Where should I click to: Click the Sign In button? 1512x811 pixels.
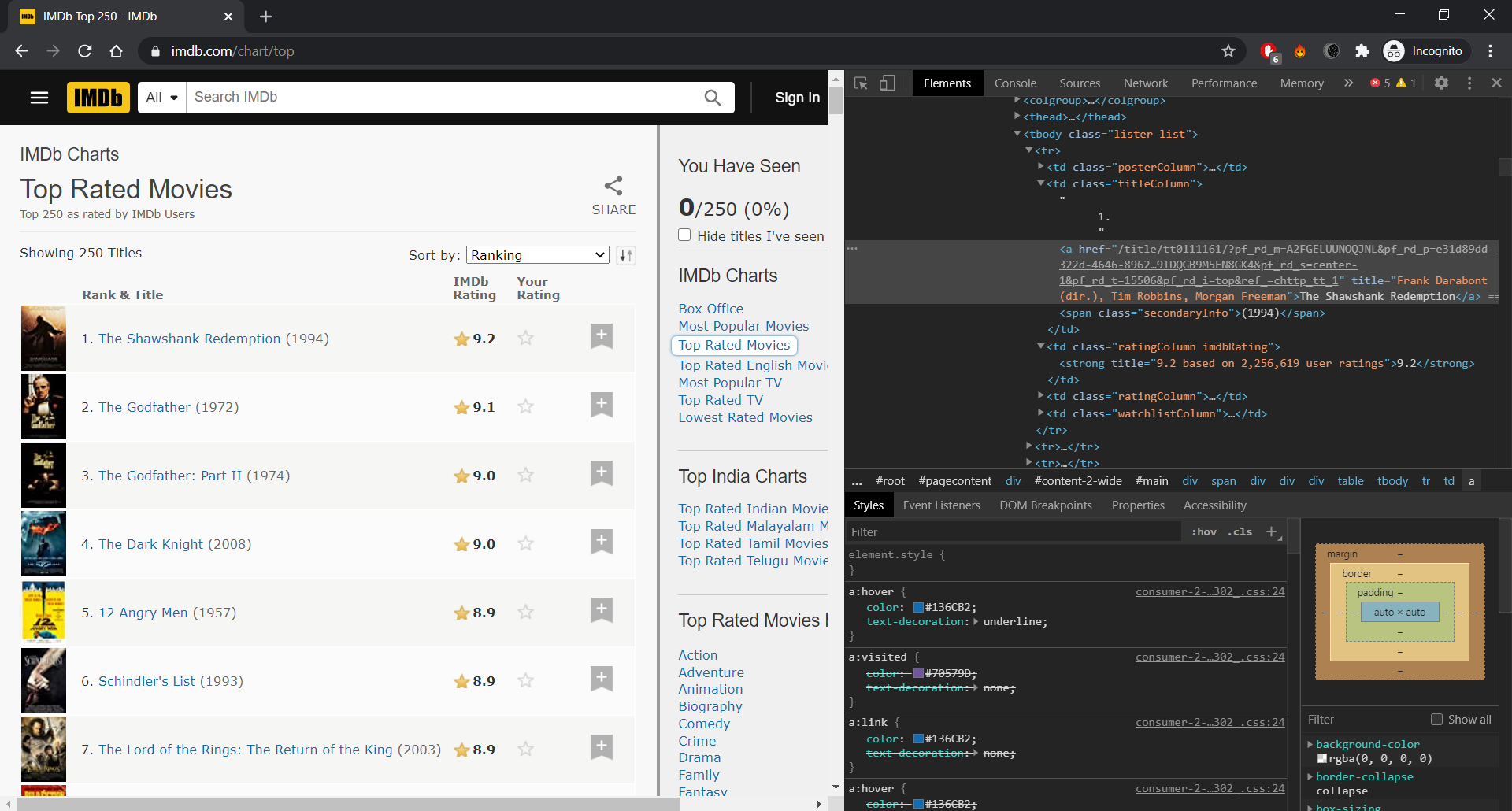(x=797, y=97)
